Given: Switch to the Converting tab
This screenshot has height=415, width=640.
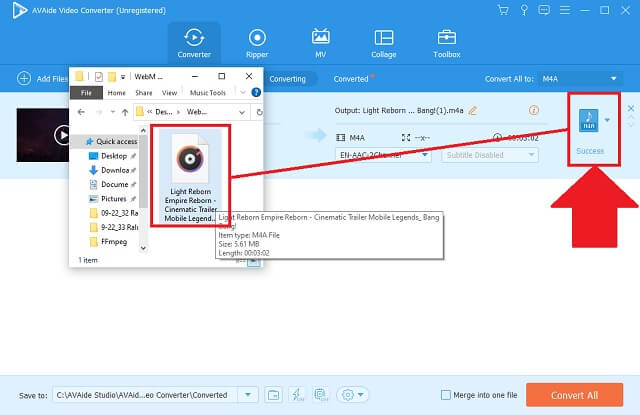Looking at the screenshot, I should point(287,79).
